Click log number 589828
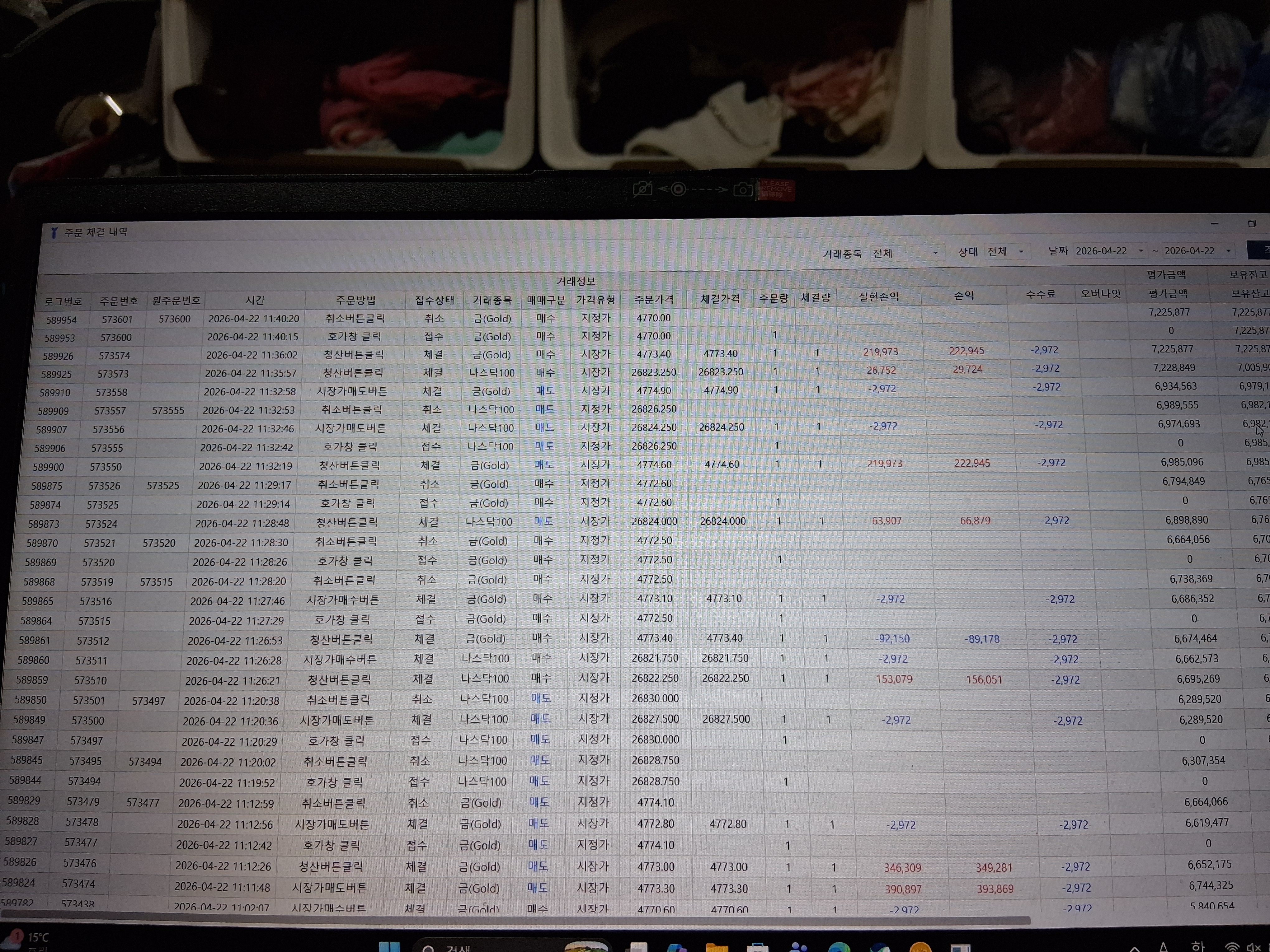This screenshot has width=1270, height=952. point(22,821)
